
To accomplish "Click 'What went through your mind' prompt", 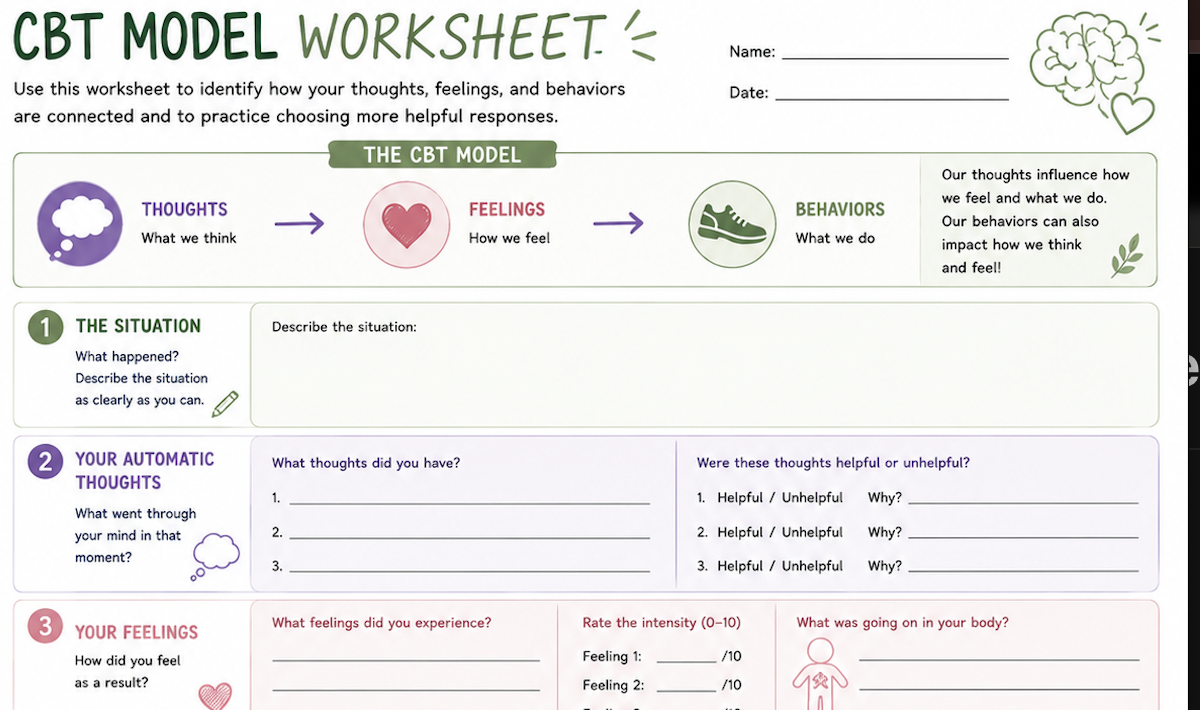I will pyautogui.click(x=136, y=535).
